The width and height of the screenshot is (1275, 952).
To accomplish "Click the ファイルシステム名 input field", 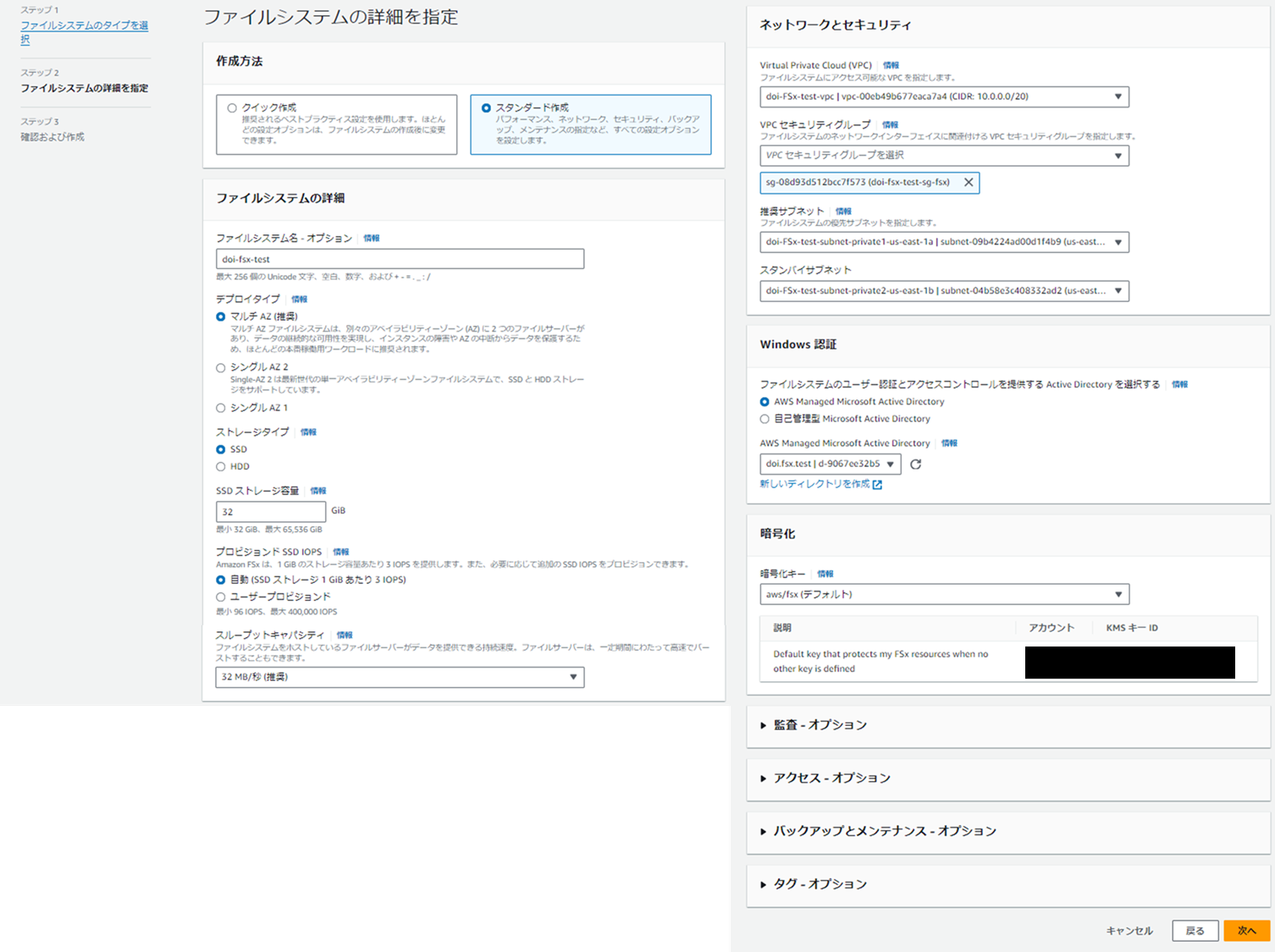I will click(400, 259).
